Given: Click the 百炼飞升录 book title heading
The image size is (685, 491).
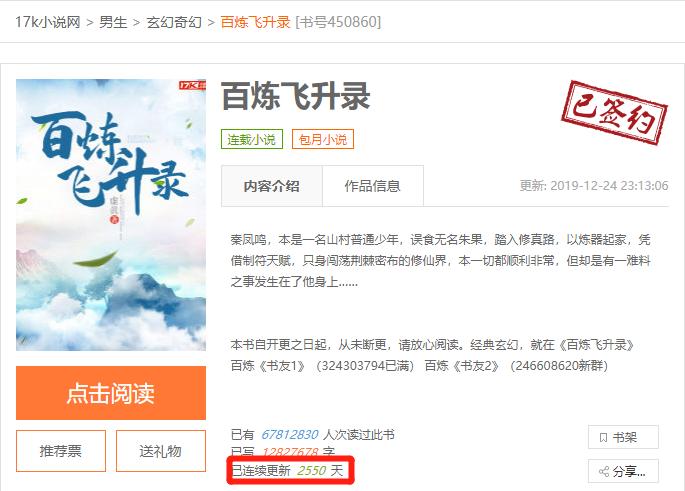Looking at the screenshot, I should pyautogui.click(x=296, y=97).
